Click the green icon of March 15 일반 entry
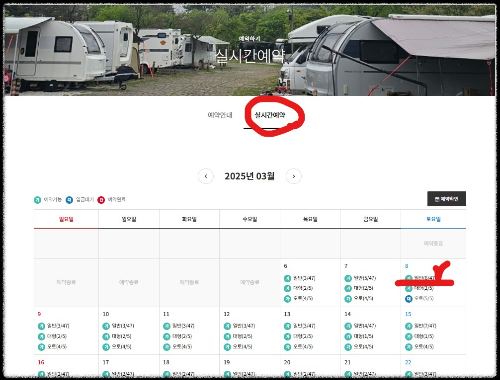This screenshot has height=380, width=500. 409,326
